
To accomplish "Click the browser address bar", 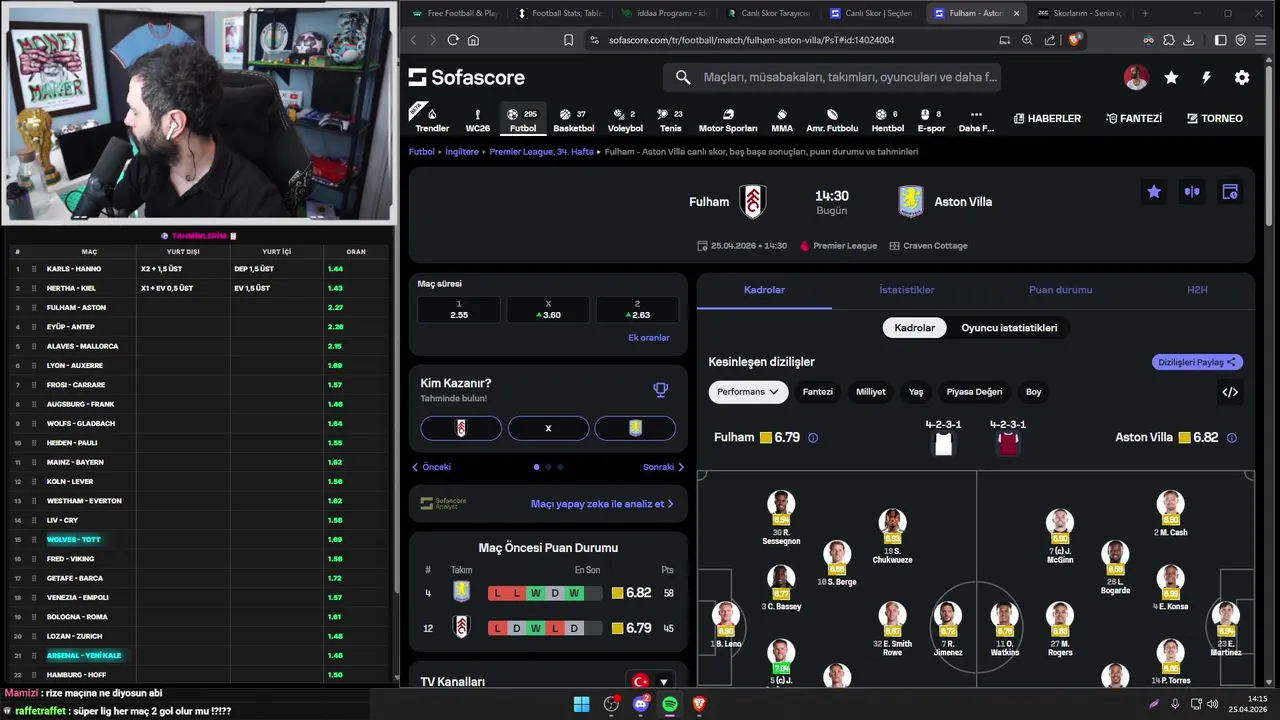I will pyautogui.click(x=790, y=40).
